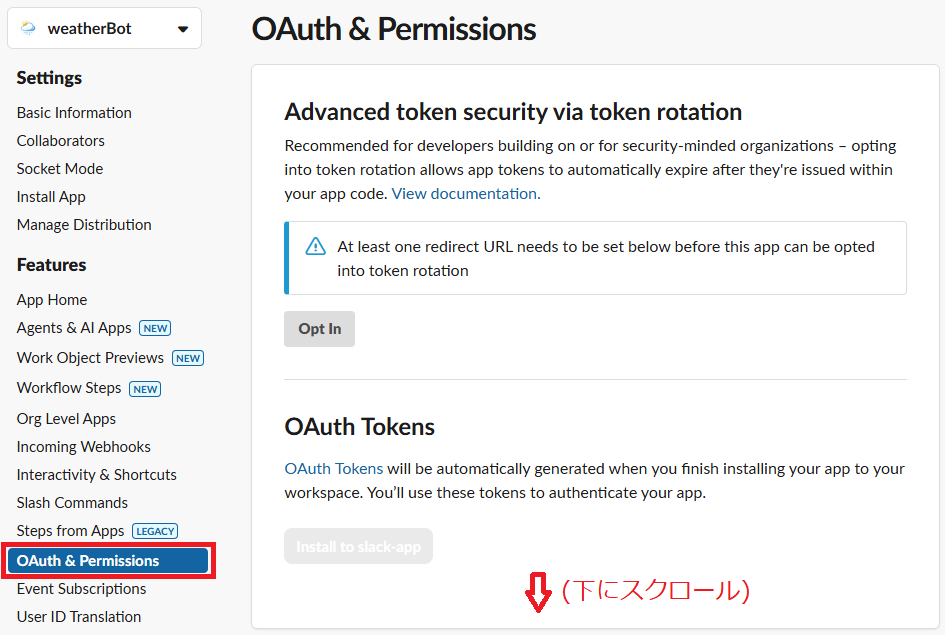Open Event Subscriptions from the sidebar
945x635 pixels.
click(x=80, y=589)
